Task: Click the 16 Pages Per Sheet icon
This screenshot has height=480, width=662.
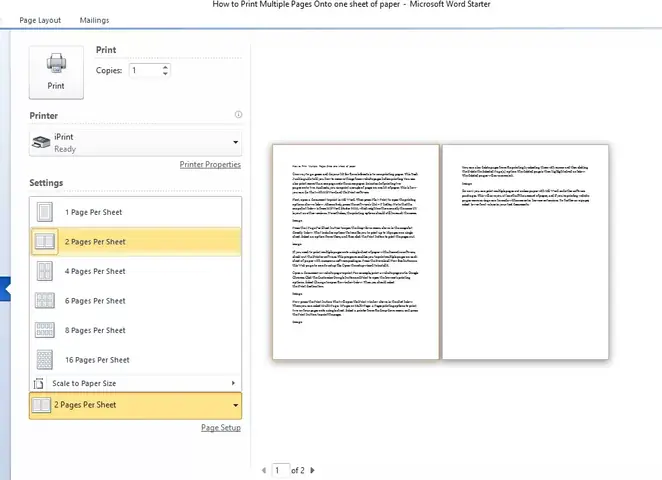Action: coord(44,360)
